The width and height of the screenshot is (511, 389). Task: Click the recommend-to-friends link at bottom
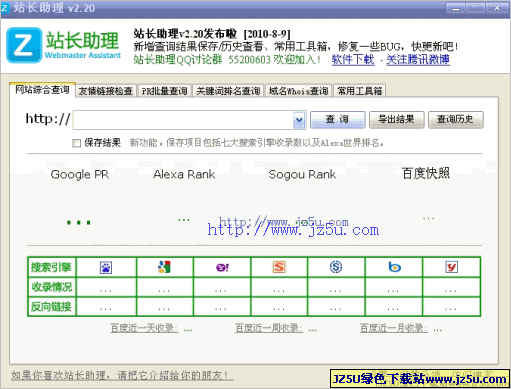point(122,376)
